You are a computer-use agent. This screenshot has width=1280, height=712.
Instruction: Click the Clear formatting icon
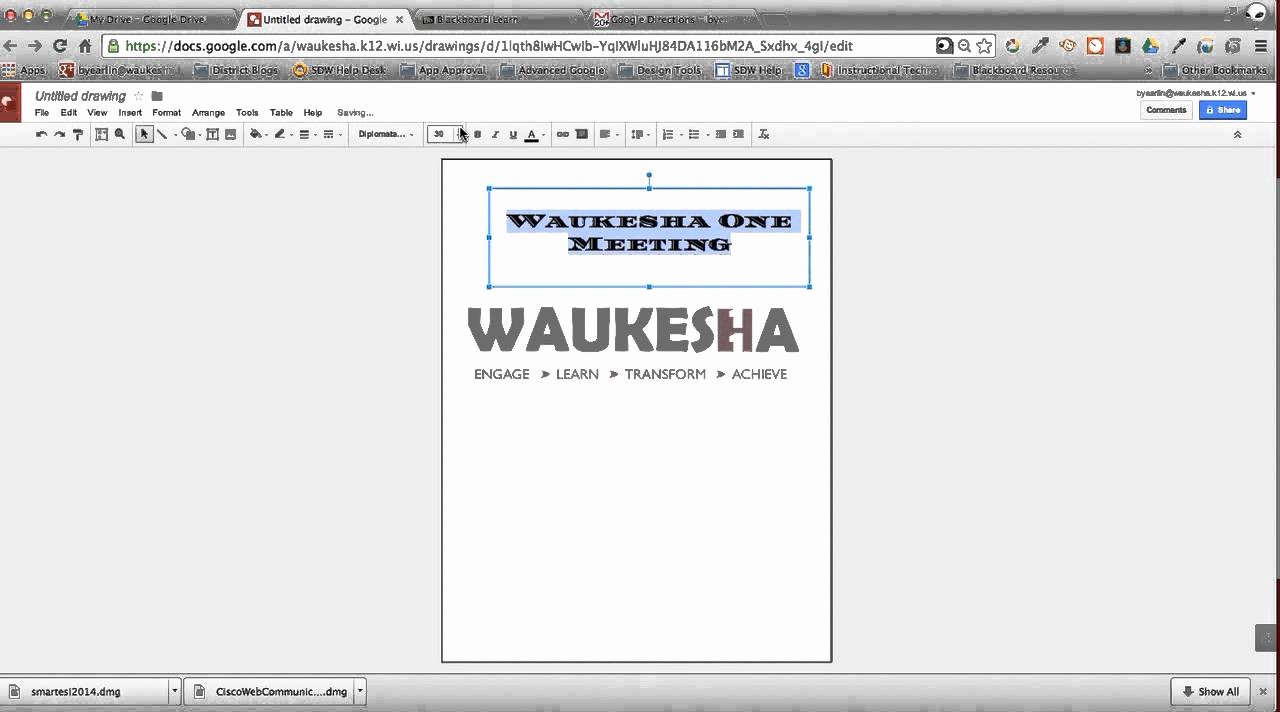click(764, 134)
